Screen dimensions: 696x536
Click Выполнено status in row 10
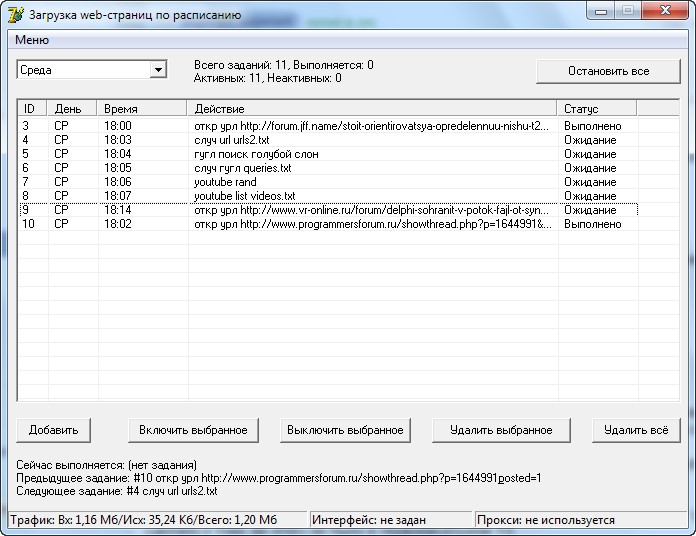pos(593,224)
